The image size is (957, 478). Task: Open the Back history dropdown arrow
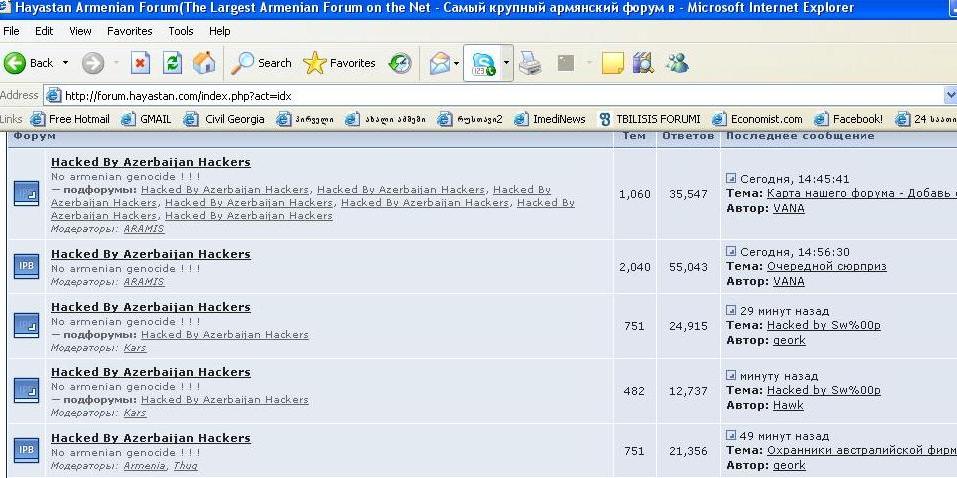[x=65, y=63]
